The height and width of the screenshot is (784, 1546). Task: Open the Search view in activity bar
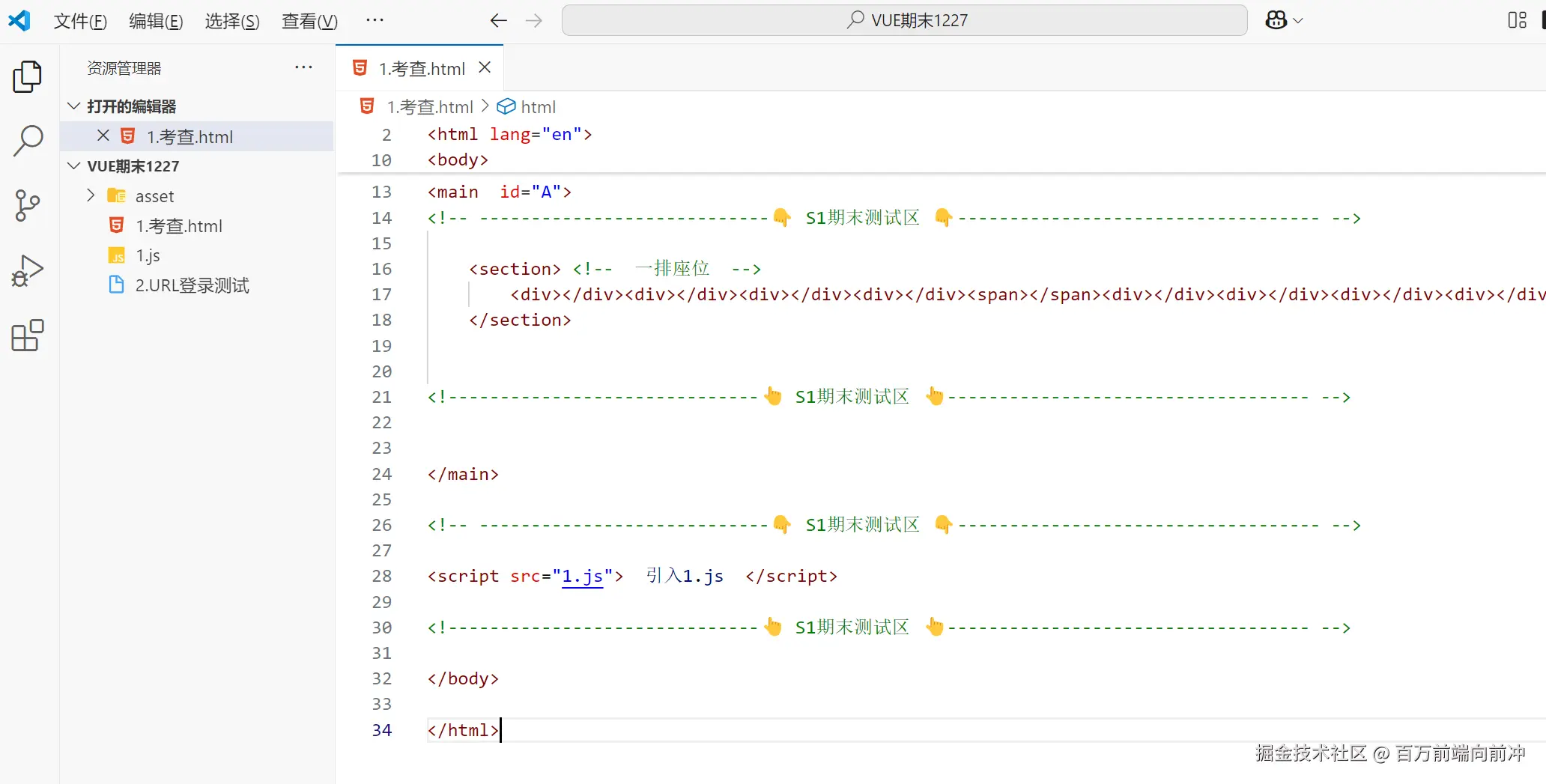(28, 141)
